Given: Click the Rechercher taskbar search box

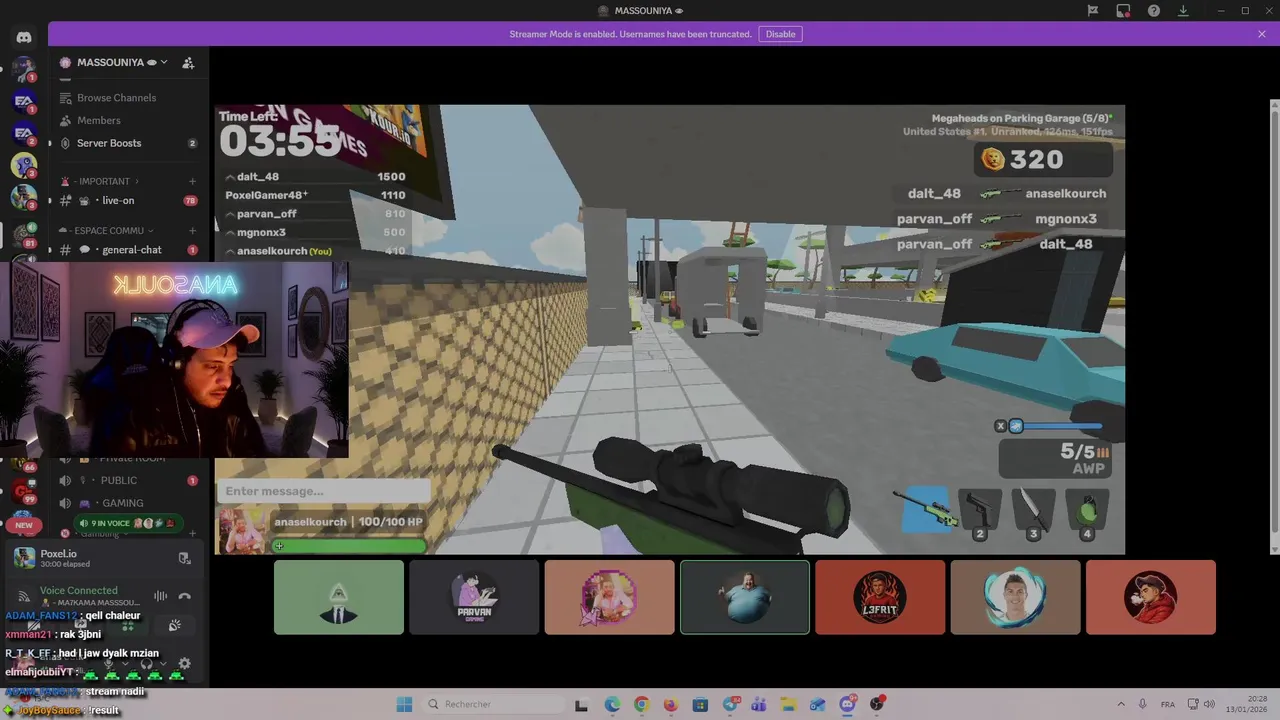Looking at the screenshot, I should pyautogui.click(x=493, y=704).
